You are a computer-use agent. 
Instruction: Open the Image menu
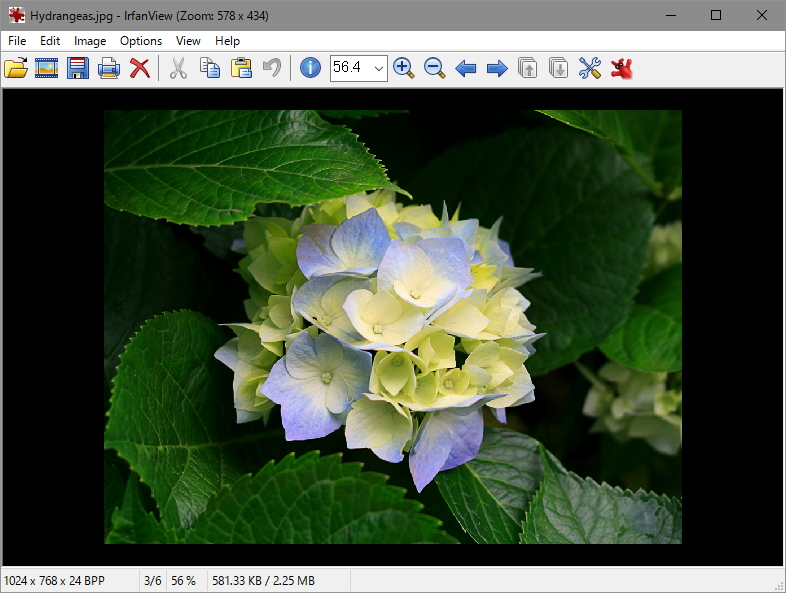pyautogui.click(x=90, y=41)
